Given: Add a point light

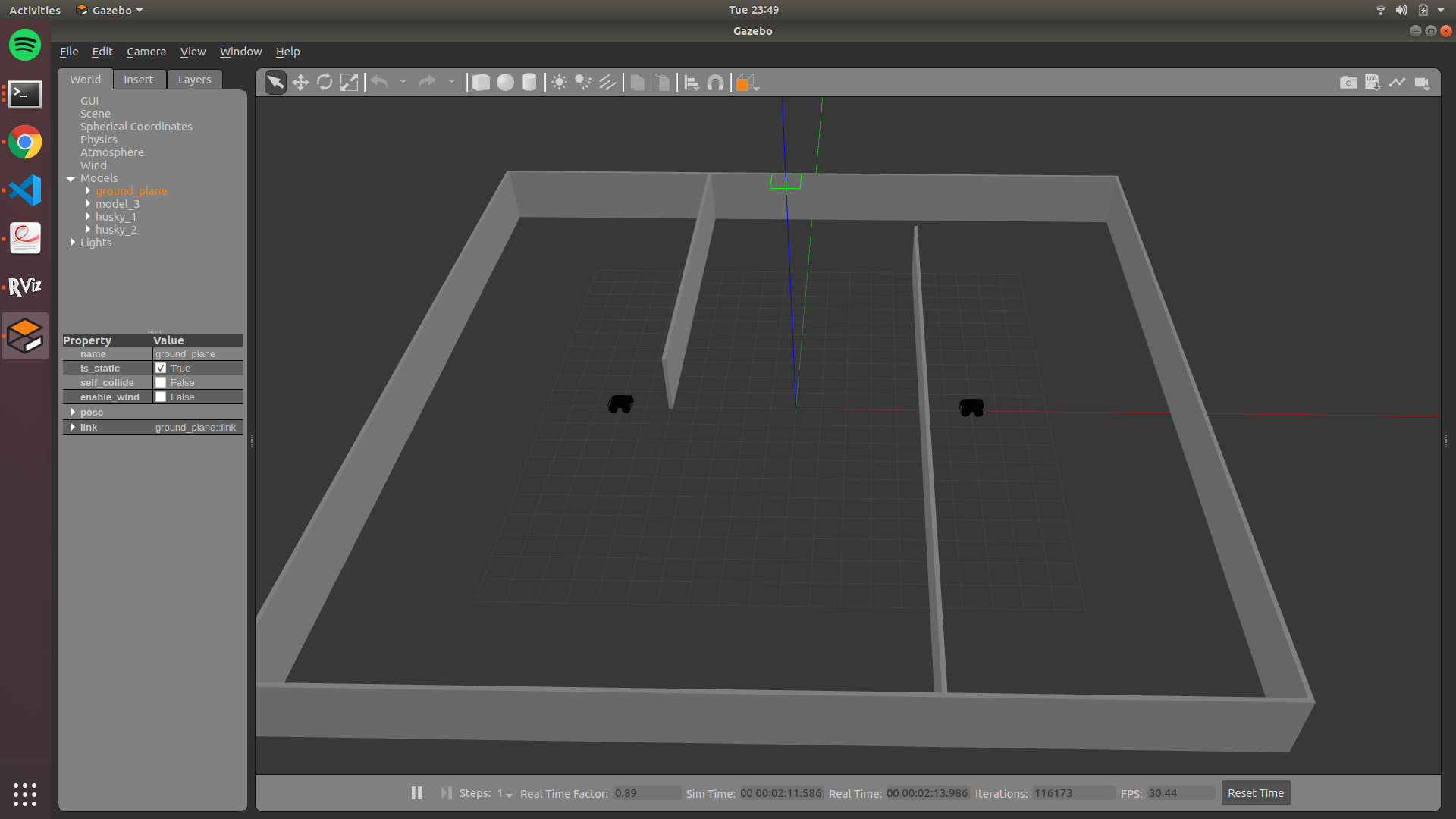Looking at the screenshot, I should [559, 83].
